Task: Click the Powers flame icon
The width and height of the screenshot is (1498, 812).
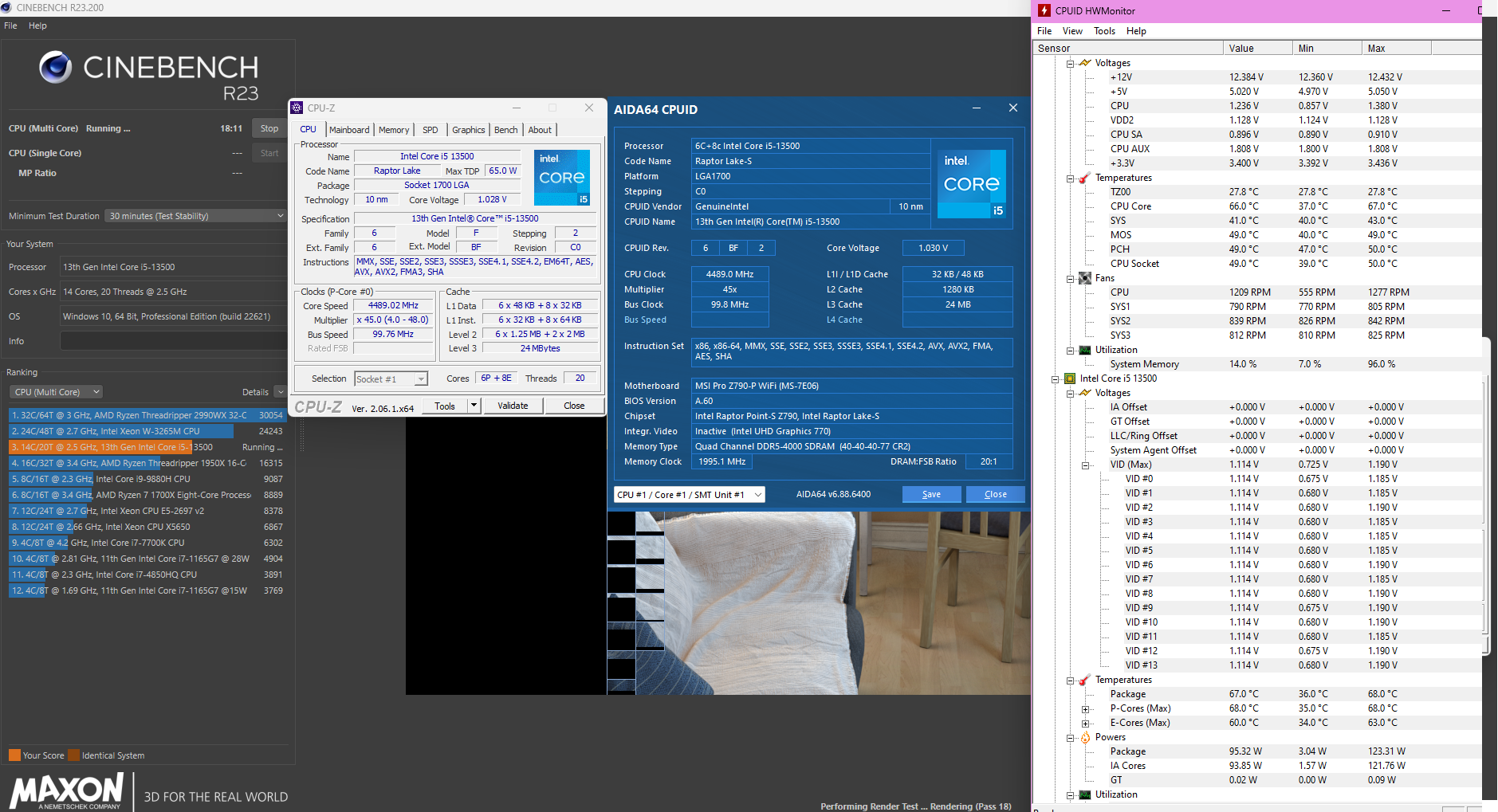Action: (x=1084, y=737)
